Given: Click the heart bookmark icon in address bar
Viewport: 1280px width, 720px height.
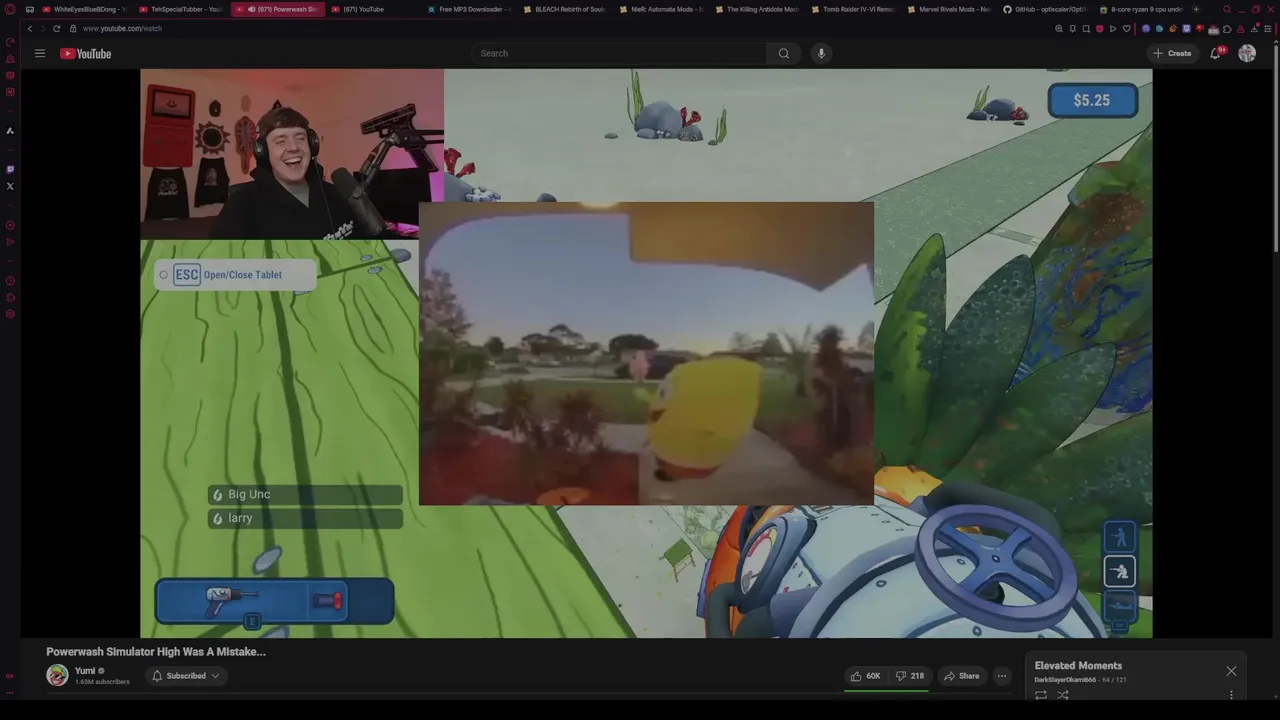Looking at the screenshot, I should click(1127, 28).
